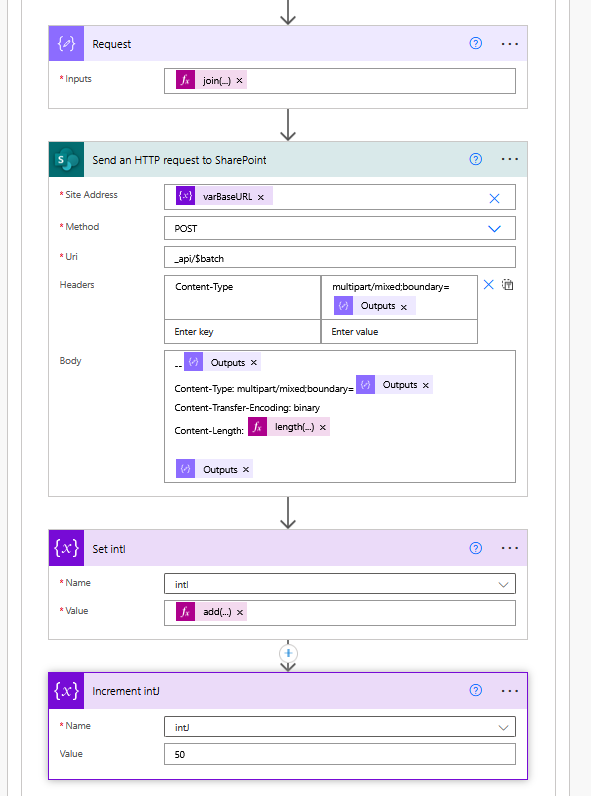Remove the last Outputs token in Body
The height and width of the screenshot is (796, 591).
pos(246,470)
